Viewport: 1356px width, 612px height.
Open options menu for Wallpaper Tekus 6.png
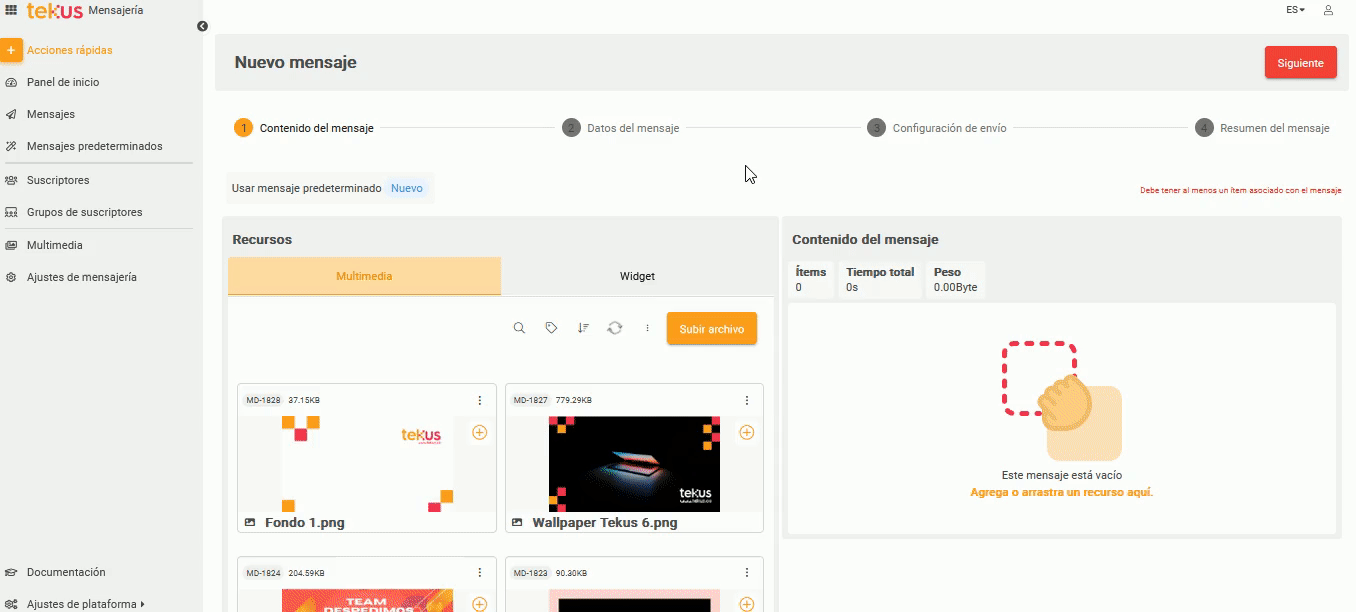click(x=746, y=400)
